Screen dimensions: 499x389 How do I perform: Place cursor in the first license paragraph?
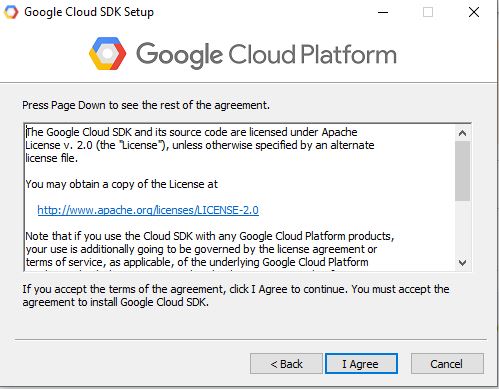pyautogui.click(x=200, y=145)
